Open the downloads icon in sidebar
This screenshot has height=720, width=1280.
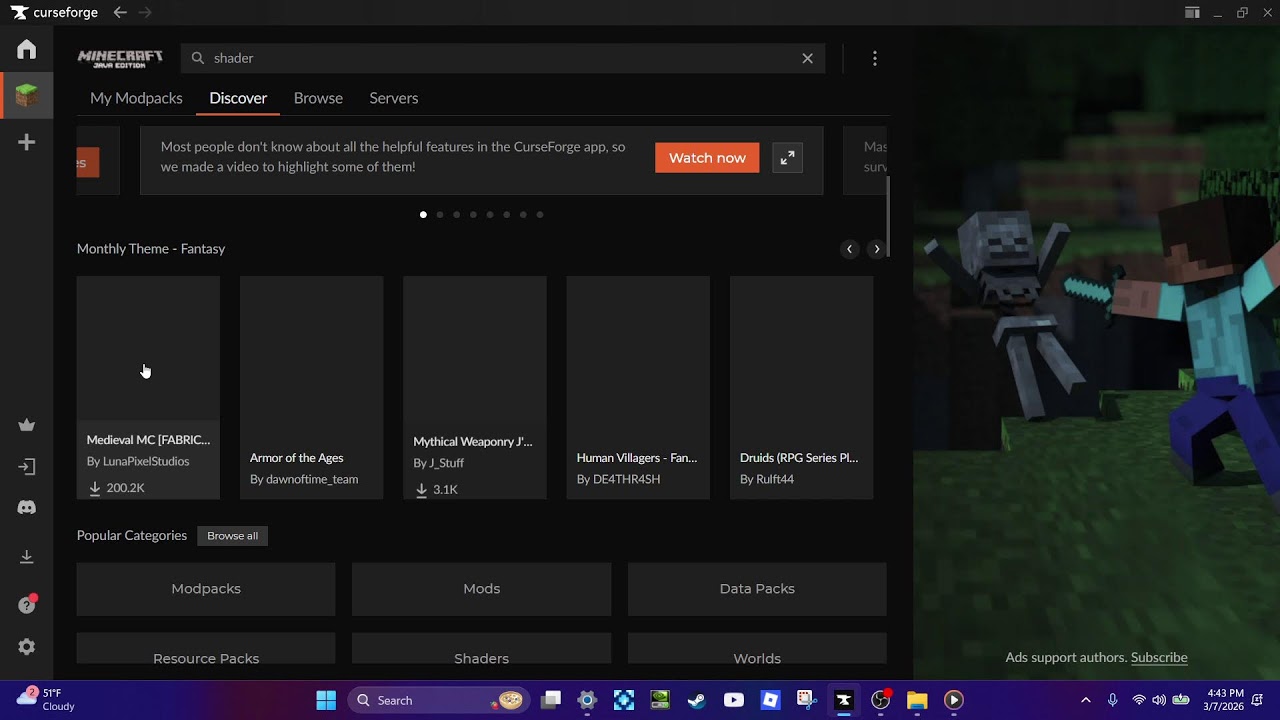point(27,557)
